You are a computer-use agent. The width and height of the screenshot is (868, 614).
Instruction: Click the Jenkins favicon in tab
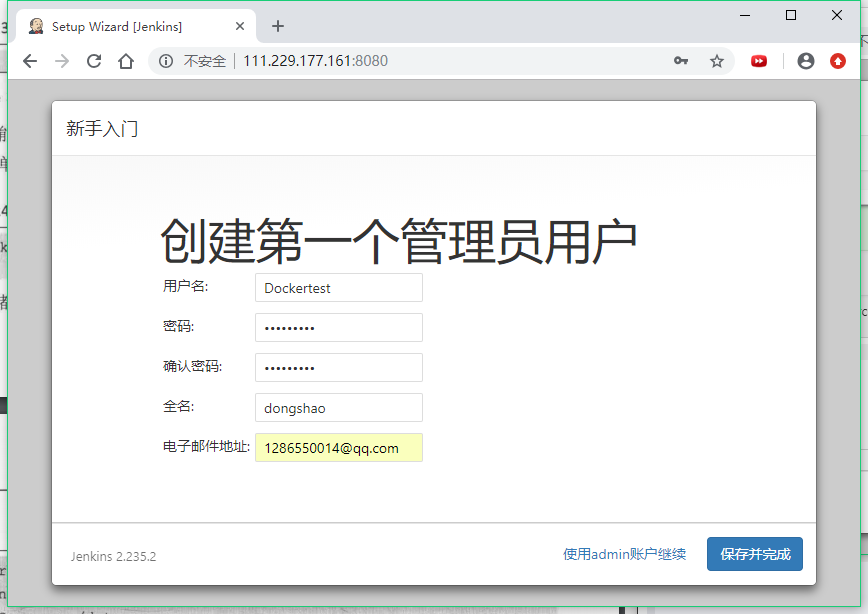(x=36, y=26)
